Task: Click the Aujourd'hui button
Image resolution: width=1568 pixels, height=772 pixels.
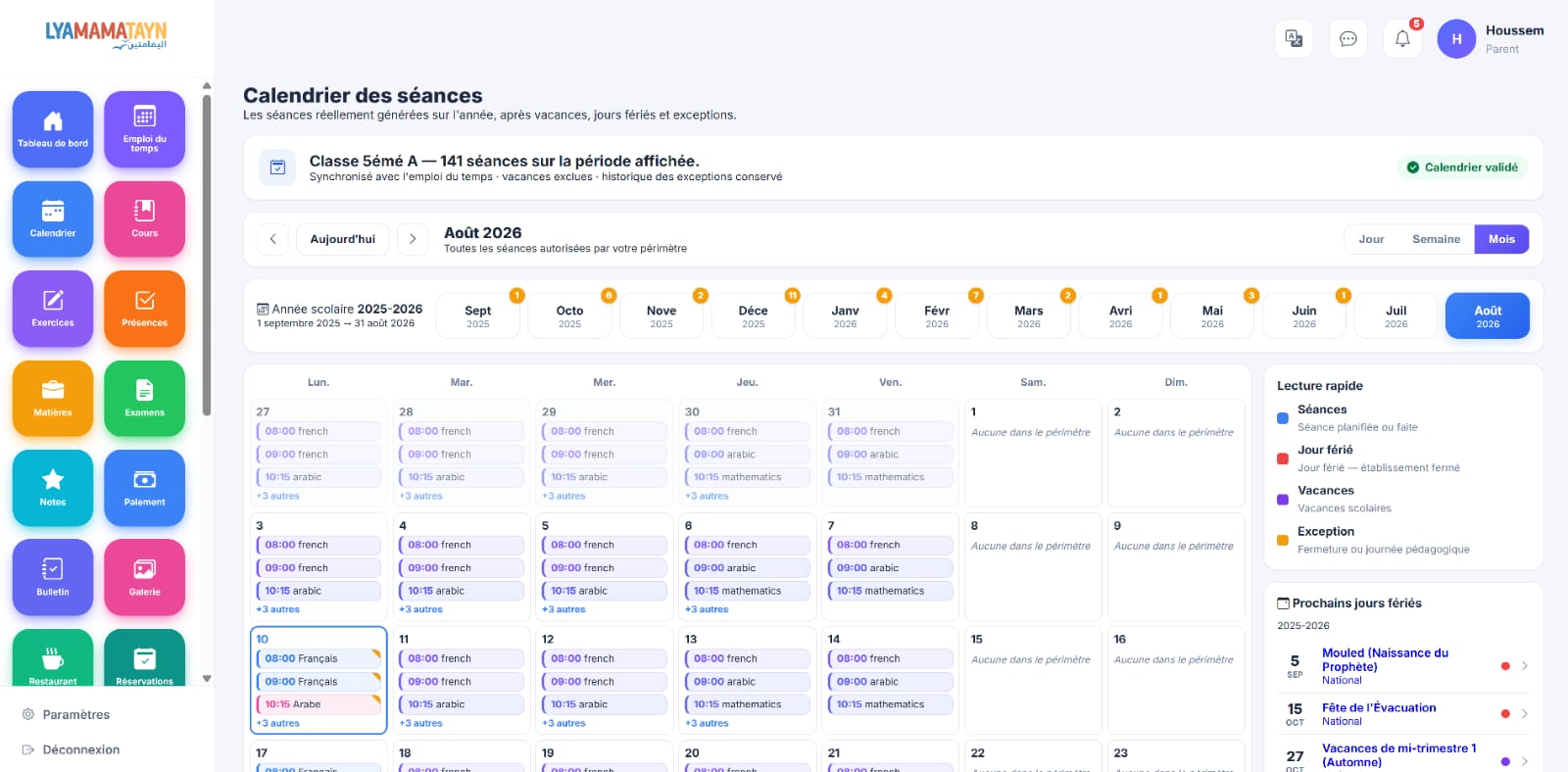Action: point(343,239)
